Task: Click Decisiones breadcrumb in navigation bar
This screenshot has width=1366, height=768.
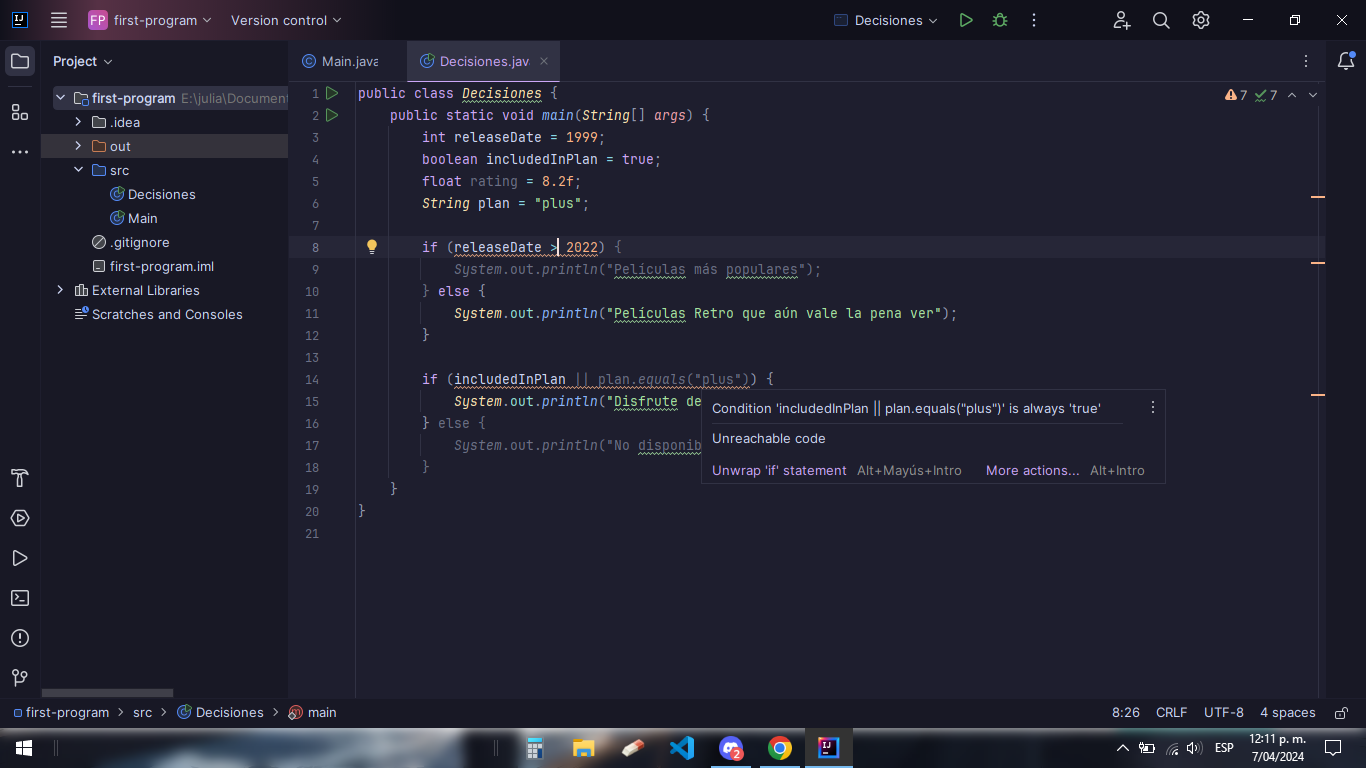Action: [x=220, y=713]
